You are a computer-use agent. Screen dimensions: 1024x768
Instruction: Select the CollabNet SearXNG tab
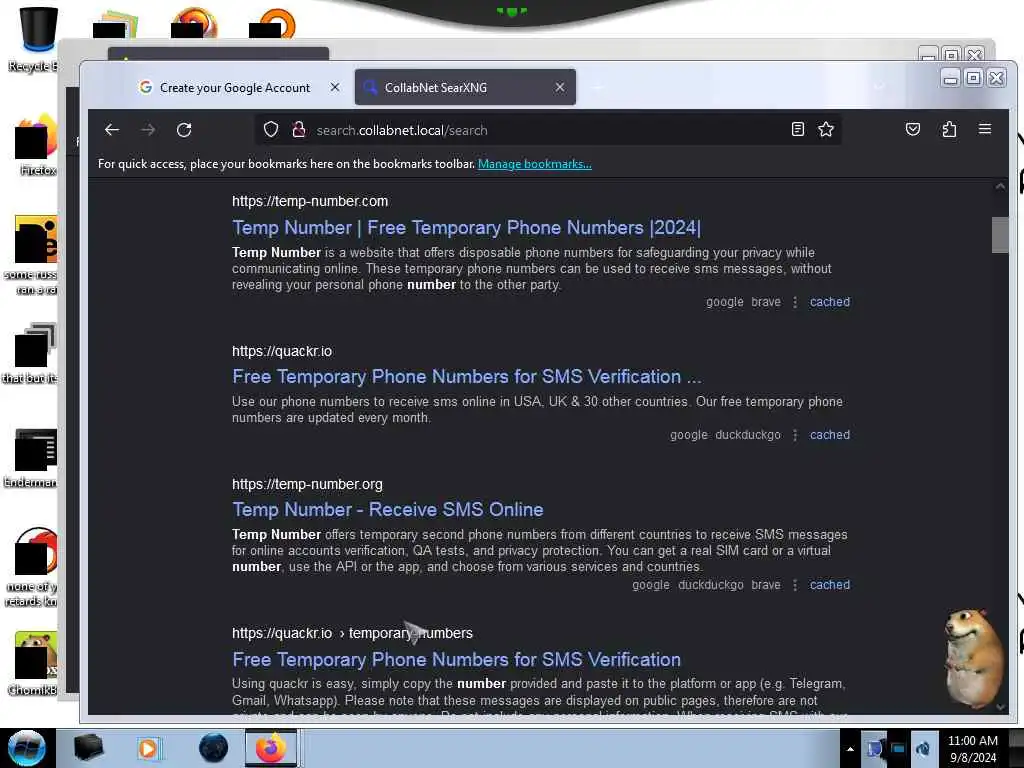point(465,87)
